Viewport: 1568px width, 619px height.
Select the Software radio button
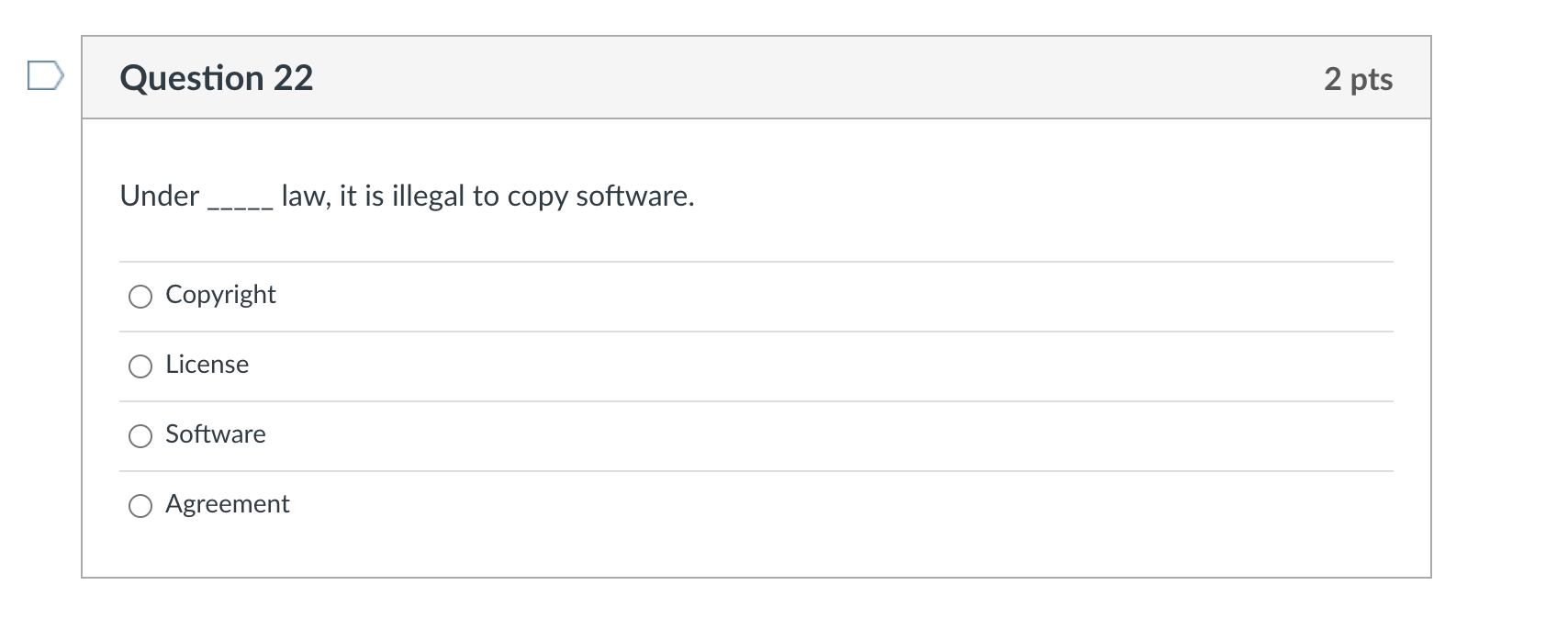coord(140,435)
